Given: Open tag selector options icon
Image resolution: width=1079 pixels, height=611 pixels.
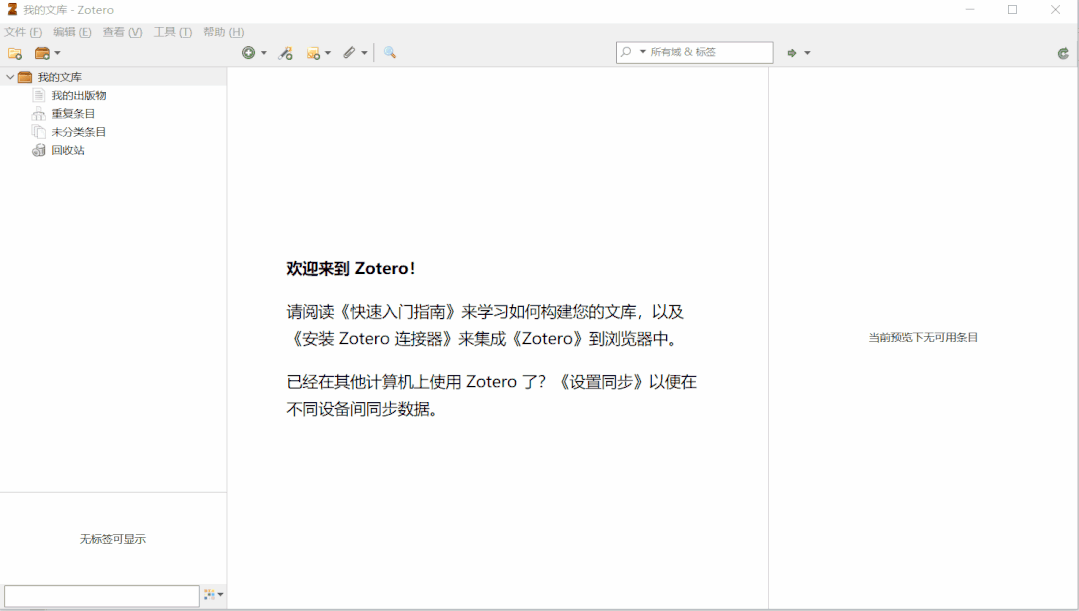Looking at the screenshot, I should tap(208, 595).
